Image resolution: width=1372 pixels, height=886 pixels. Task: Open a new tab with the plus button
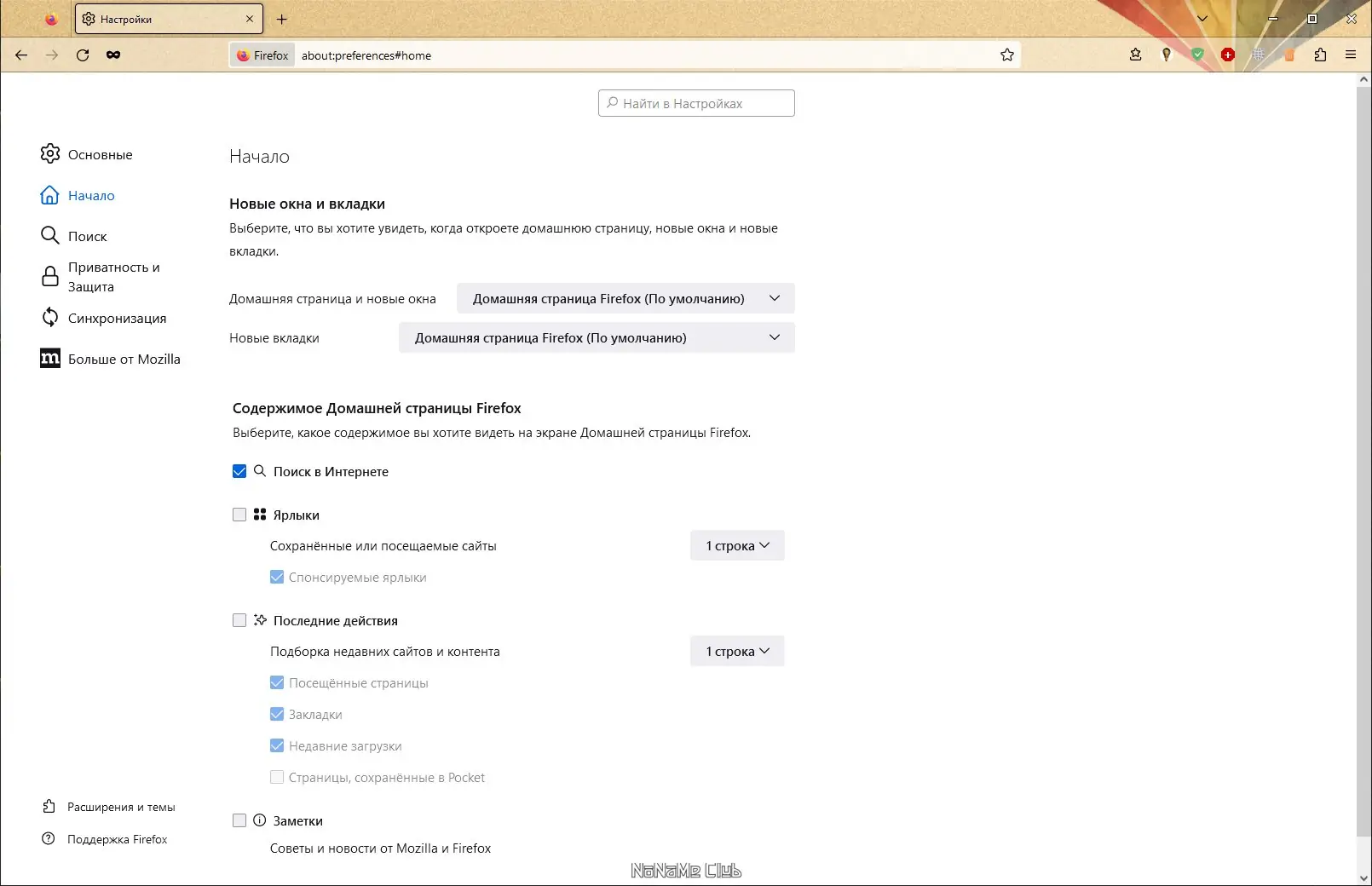[x=282, y=19]
